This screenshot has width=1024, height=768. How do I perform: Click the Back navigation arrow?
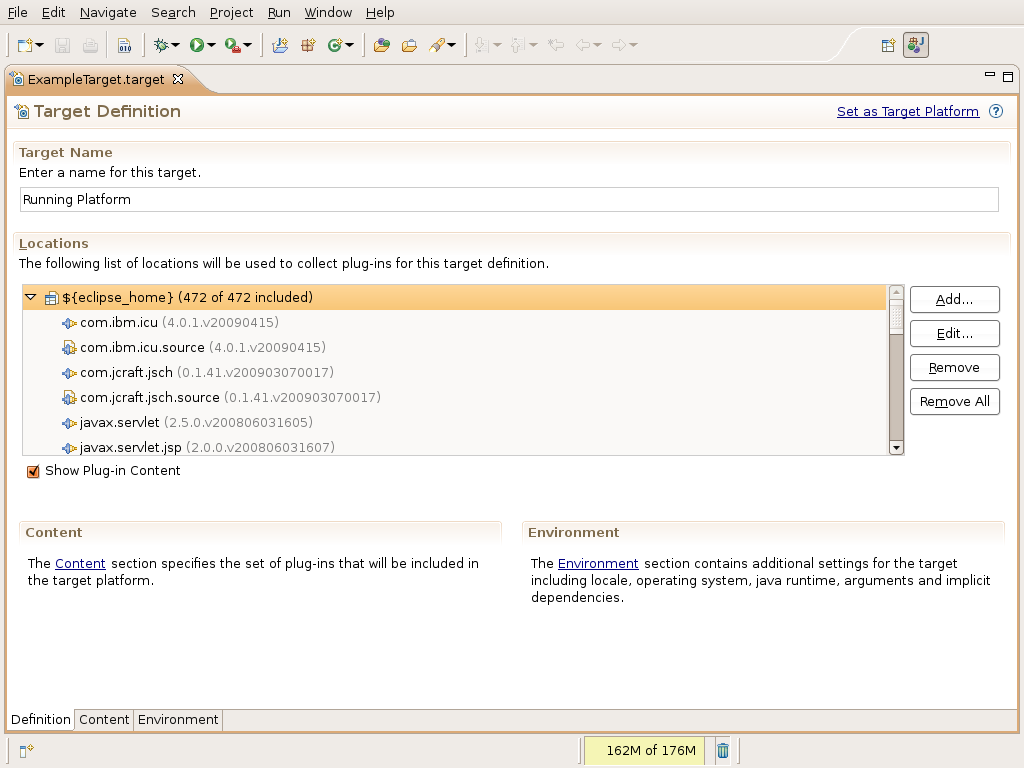click(583, 45)
